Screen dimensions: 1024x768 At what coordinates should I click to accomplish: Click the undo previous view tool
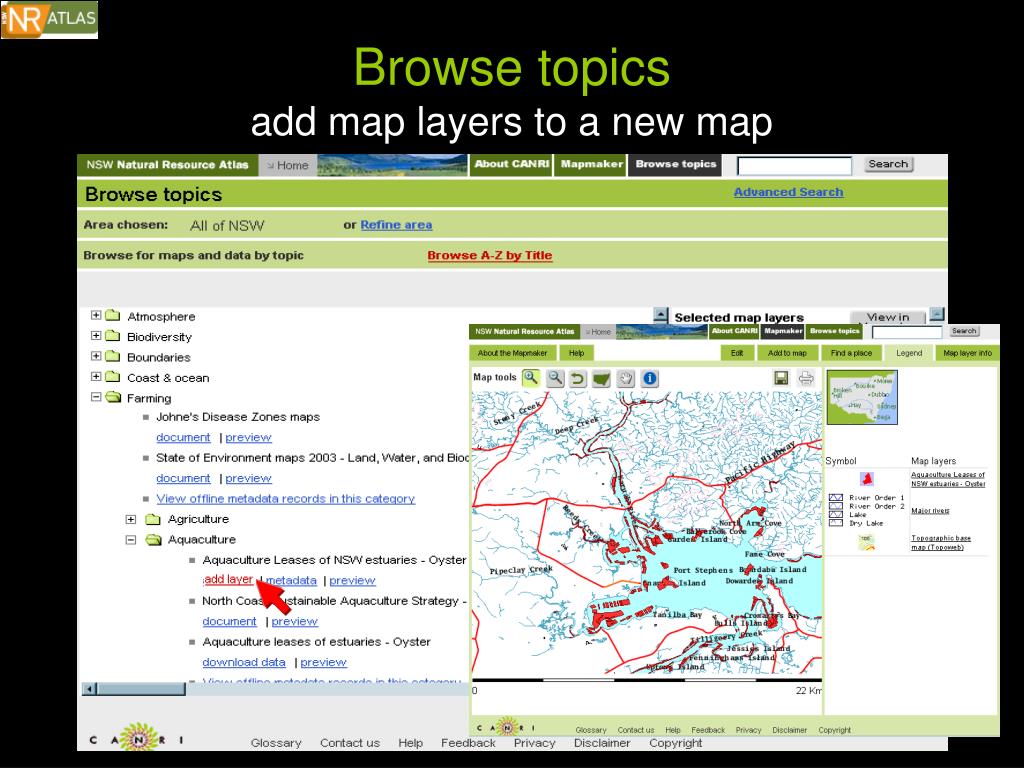click(x=578, y=379)
